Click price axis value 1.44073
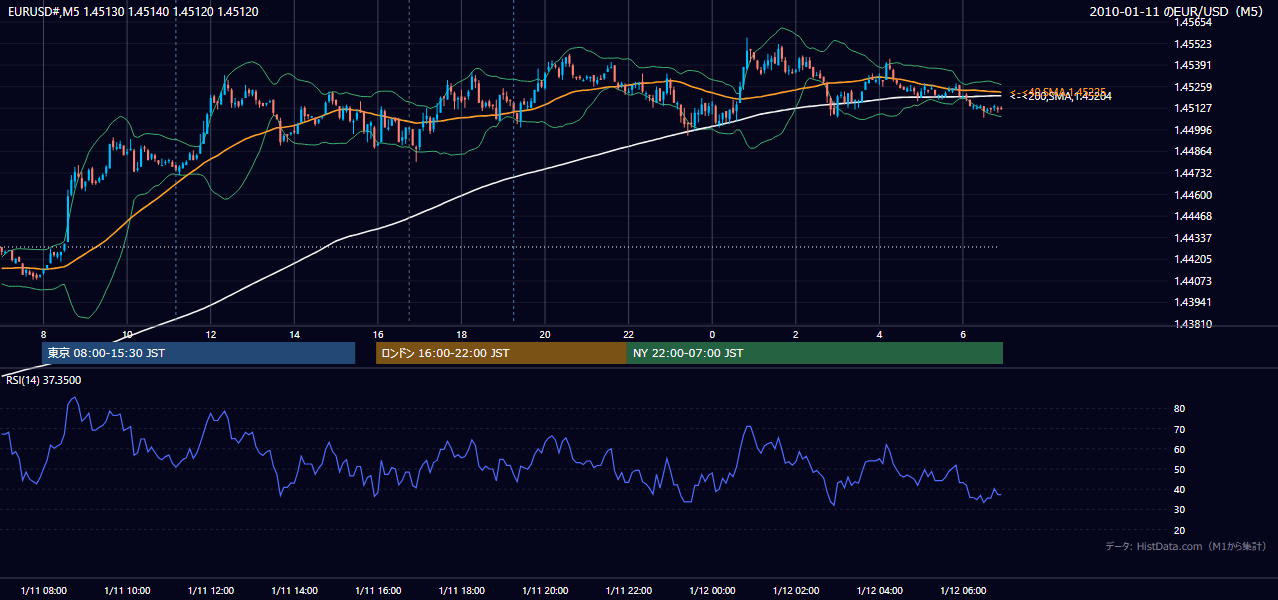 [x=1193, y=281]
